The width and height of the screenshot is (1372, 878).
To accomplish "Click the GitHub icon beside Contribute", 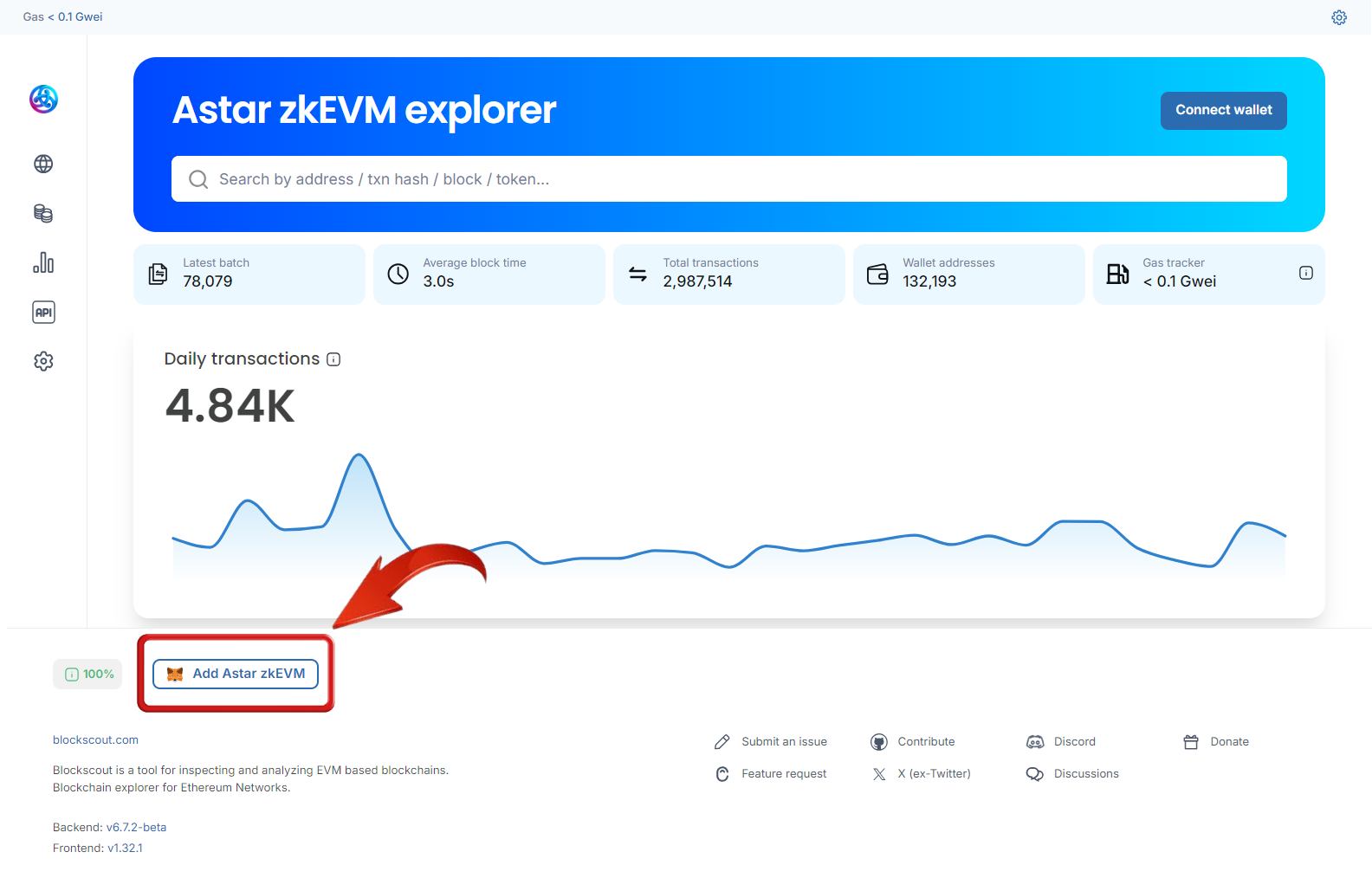I will tap(878, 742).
